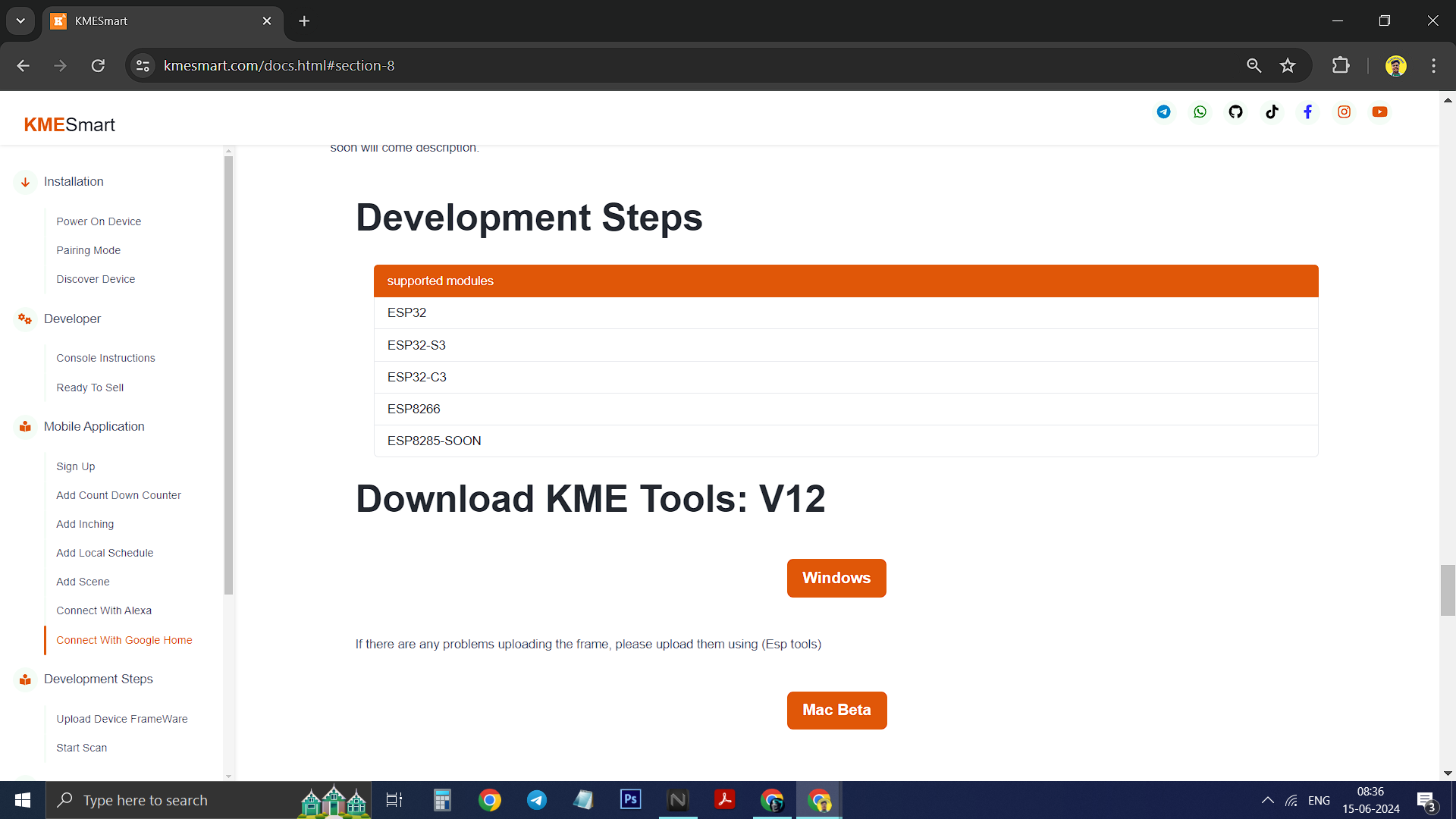Open the WhatsApp social link
Viewport: 1456px width, 819px height.
(1200, 111)
